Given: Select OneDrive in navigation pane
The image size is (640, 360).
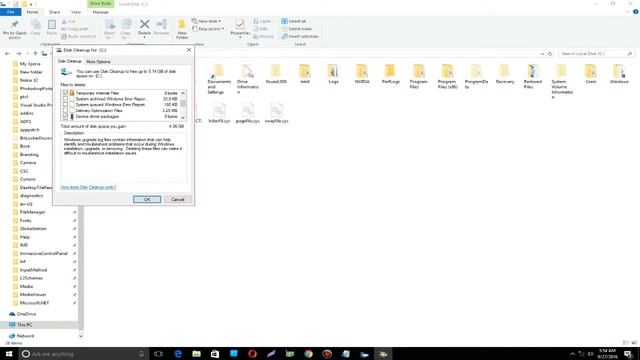Looking at the screenshot, I should click(27, 314).
